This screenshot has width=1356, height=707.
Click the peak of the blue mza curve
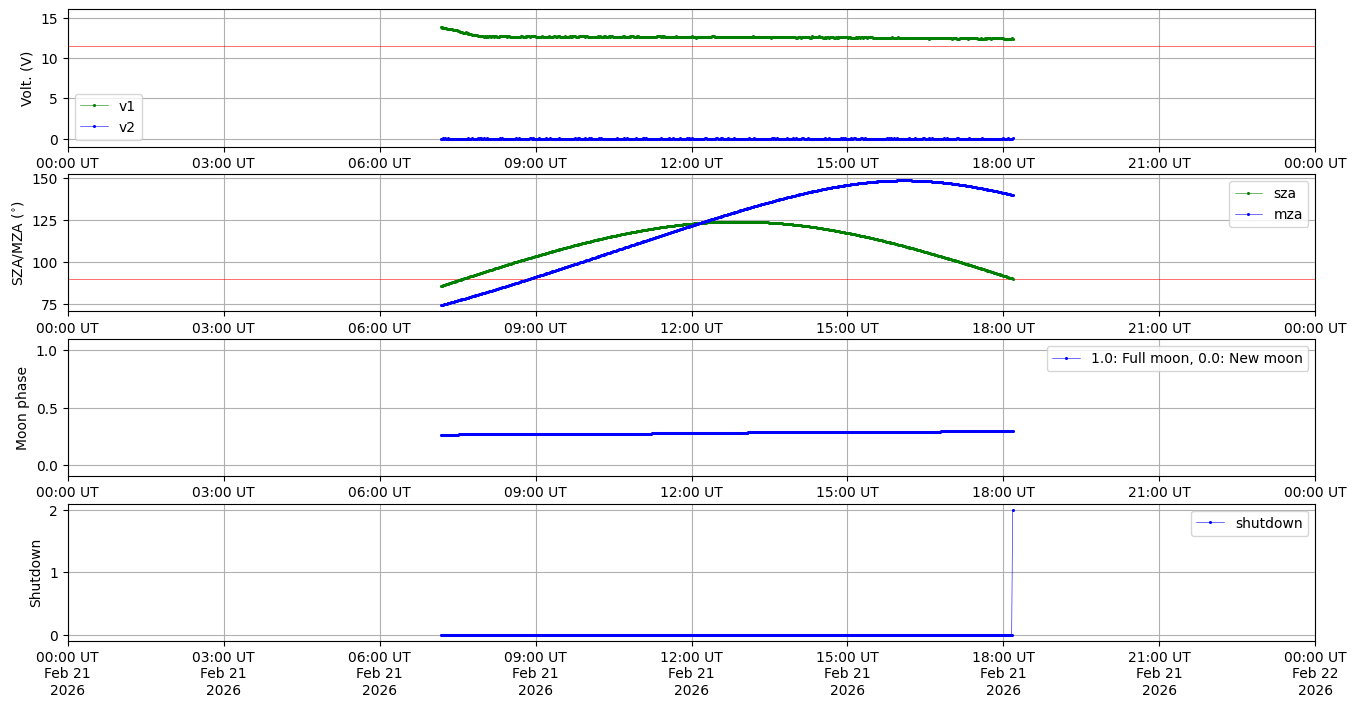903,181
